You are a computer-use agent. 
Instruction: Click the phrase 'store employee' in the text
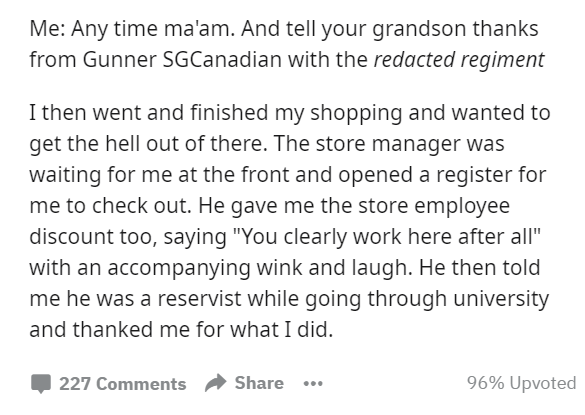pos(434,206)
